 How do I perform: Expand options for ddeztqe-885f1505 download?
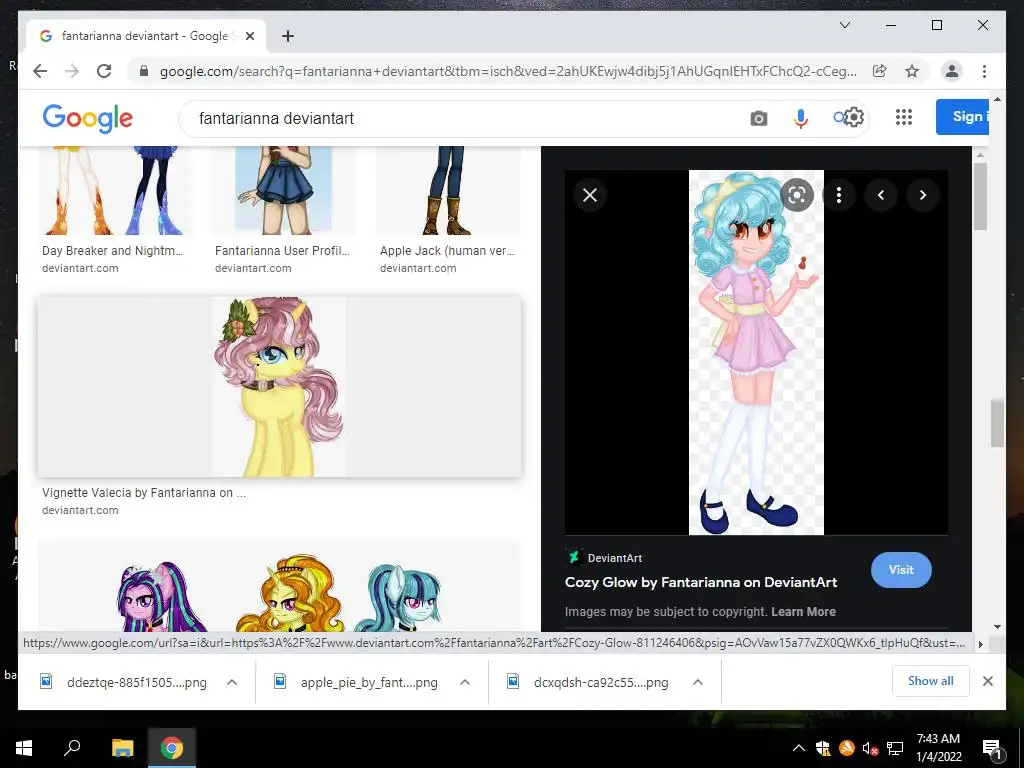[232, 682]
